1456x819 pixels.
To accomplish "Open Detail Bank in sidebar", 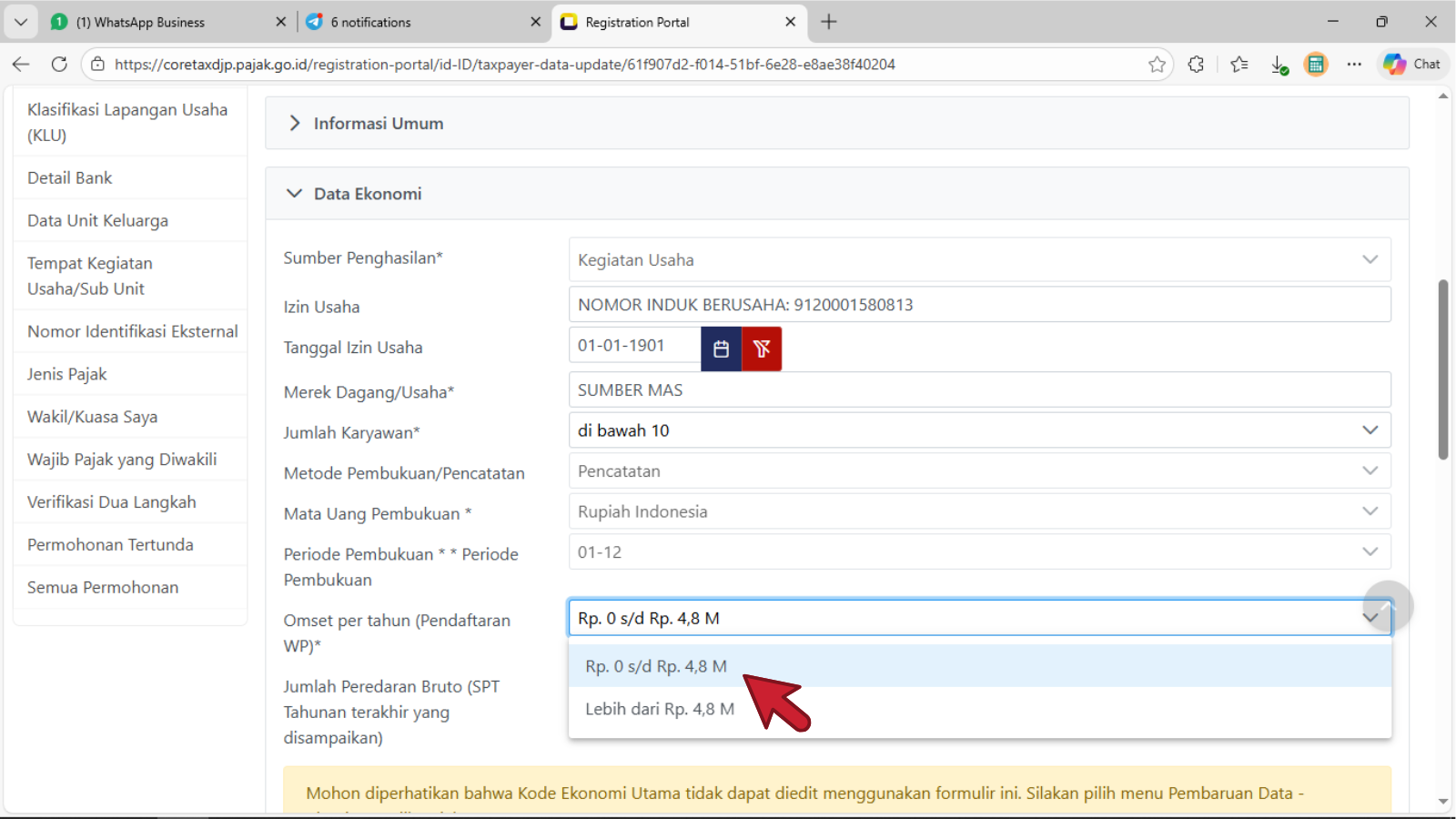I will (70, 178).
